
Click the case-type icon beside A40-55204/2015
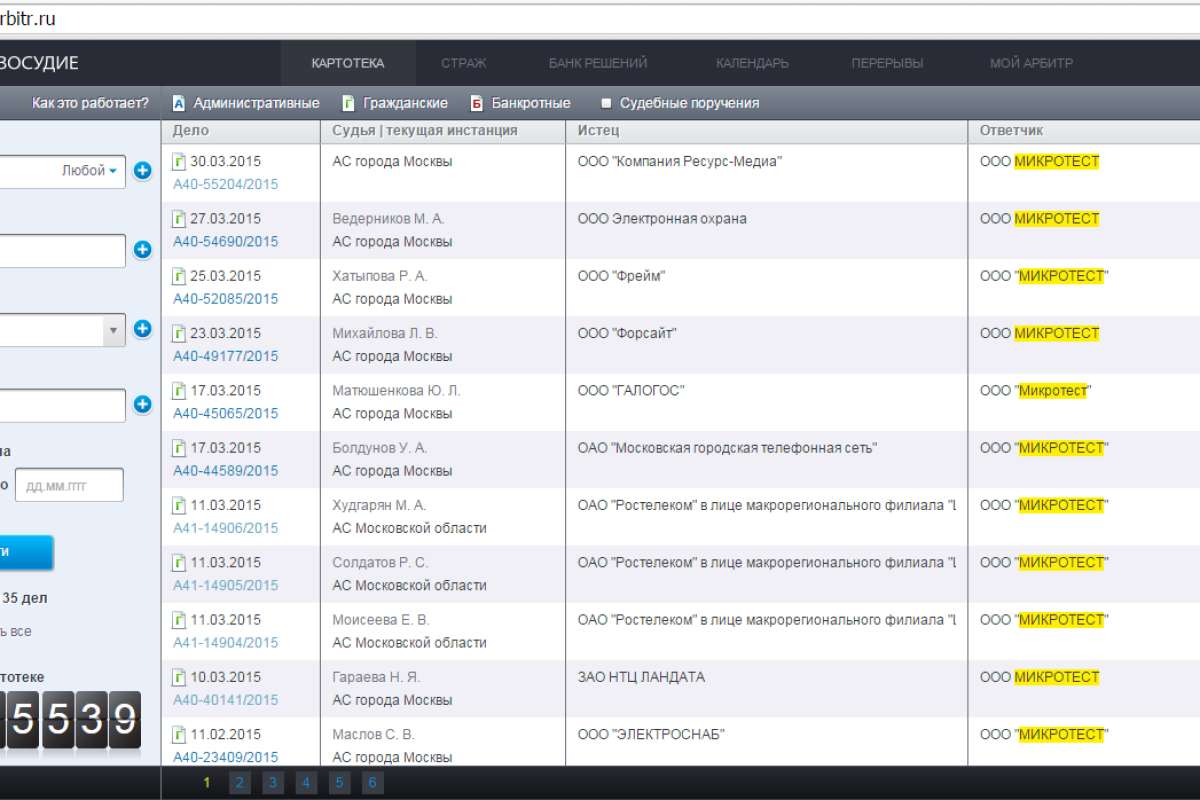[x=179, y=162]
